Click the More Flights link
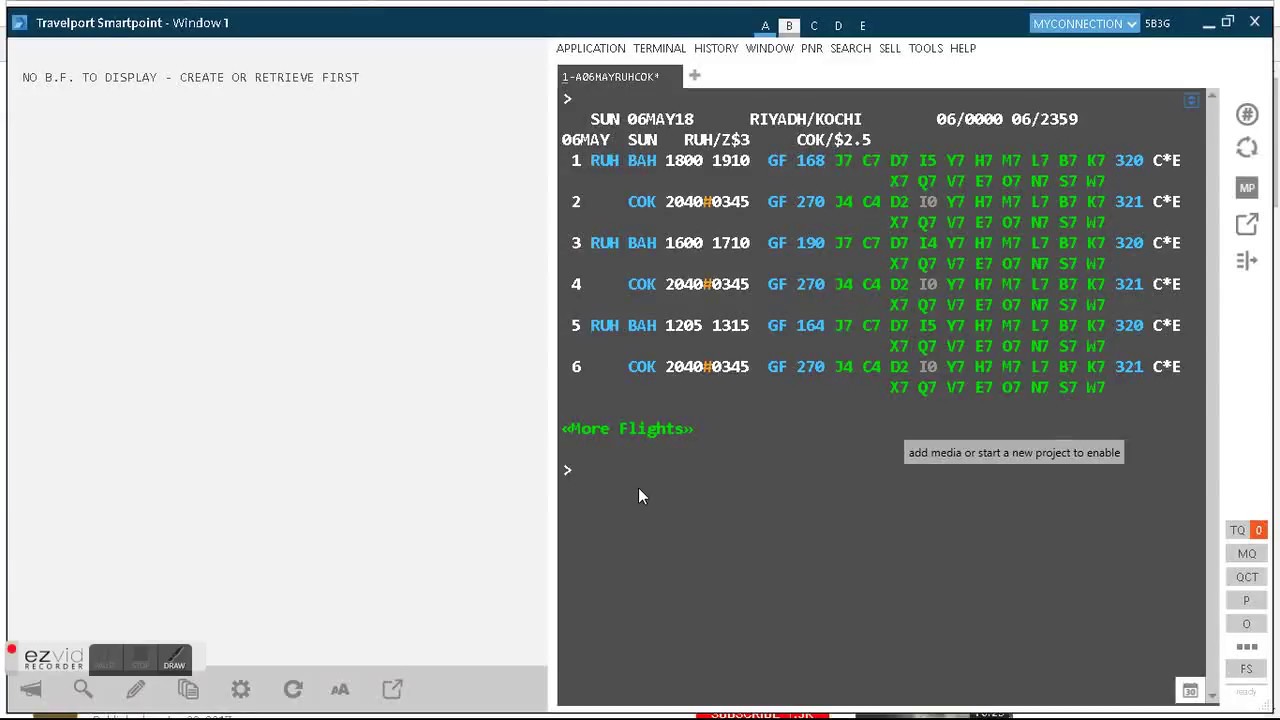This screenshot has width=1280, height=720. (x=627, y=428)
